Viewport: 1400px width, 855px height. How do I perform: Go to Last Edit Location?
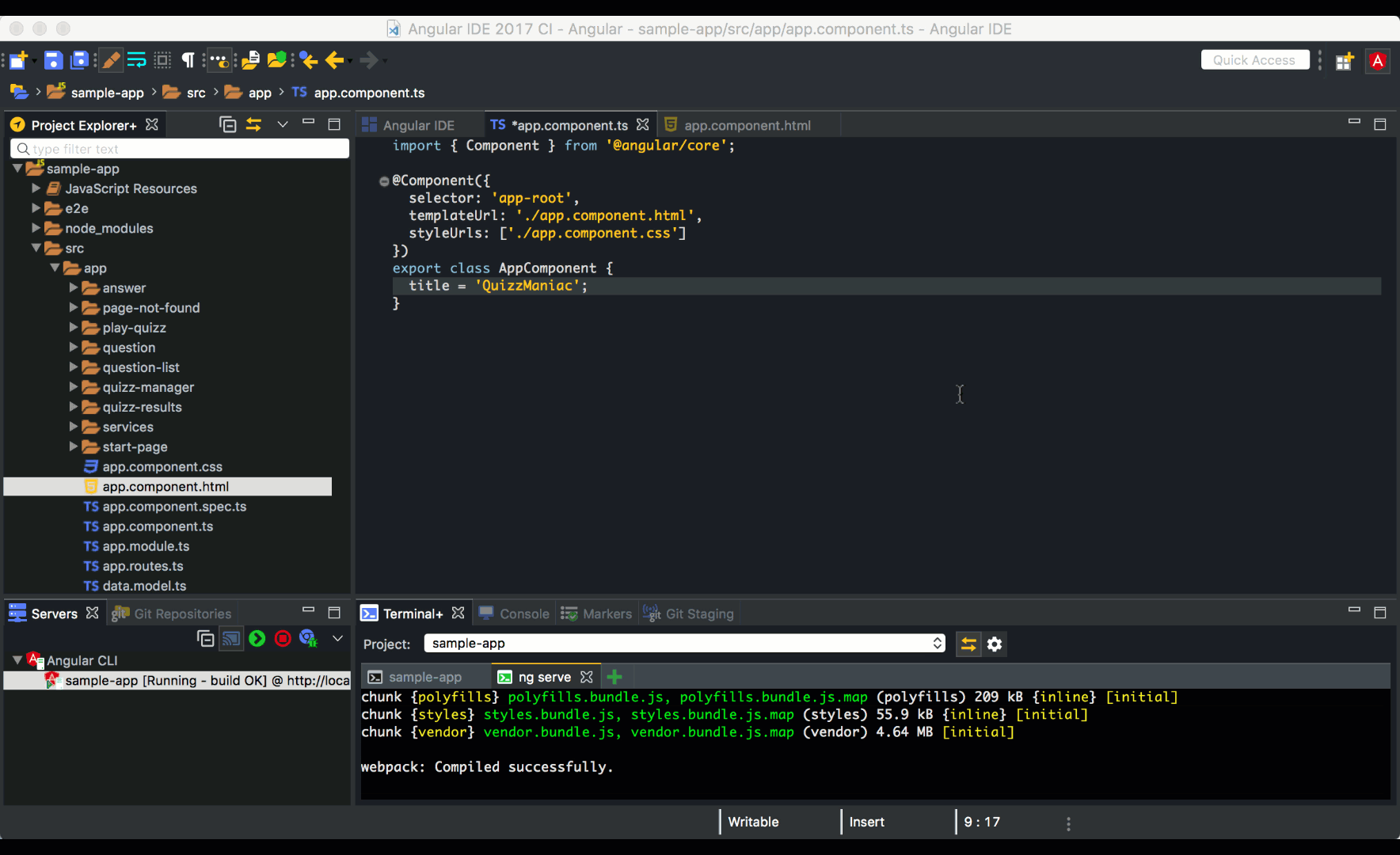(x=309, y=60)
